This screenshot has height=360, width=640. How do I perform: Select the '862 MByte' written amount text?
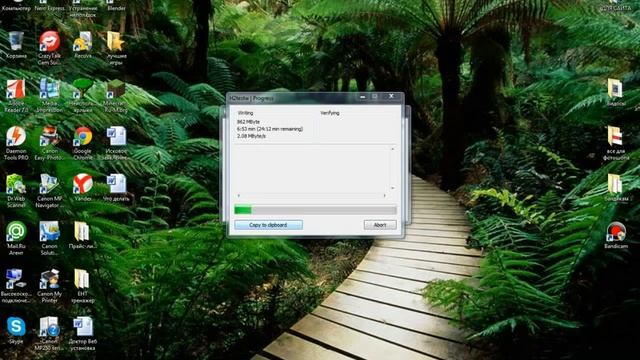(x=248, y=122)
